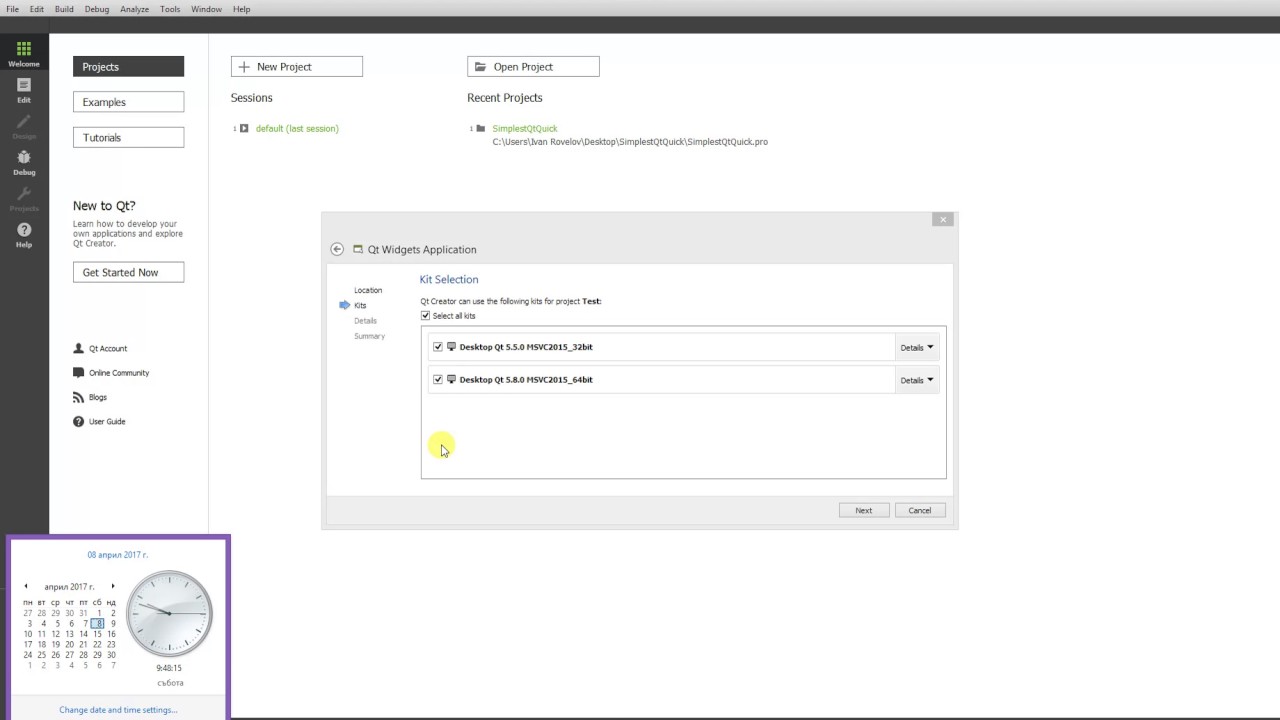Click the Open Project button
Screen dimensions: 1280x720
coord(533,67)
